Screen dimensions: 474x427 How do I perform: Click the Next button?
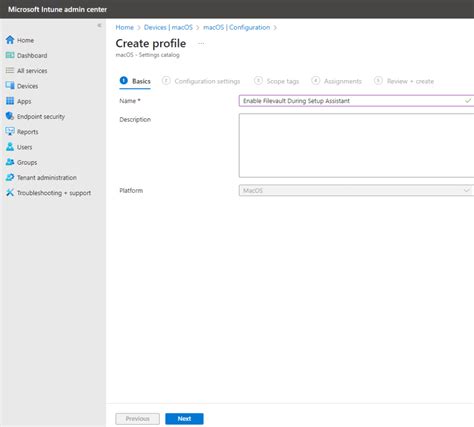click(184, 419)
